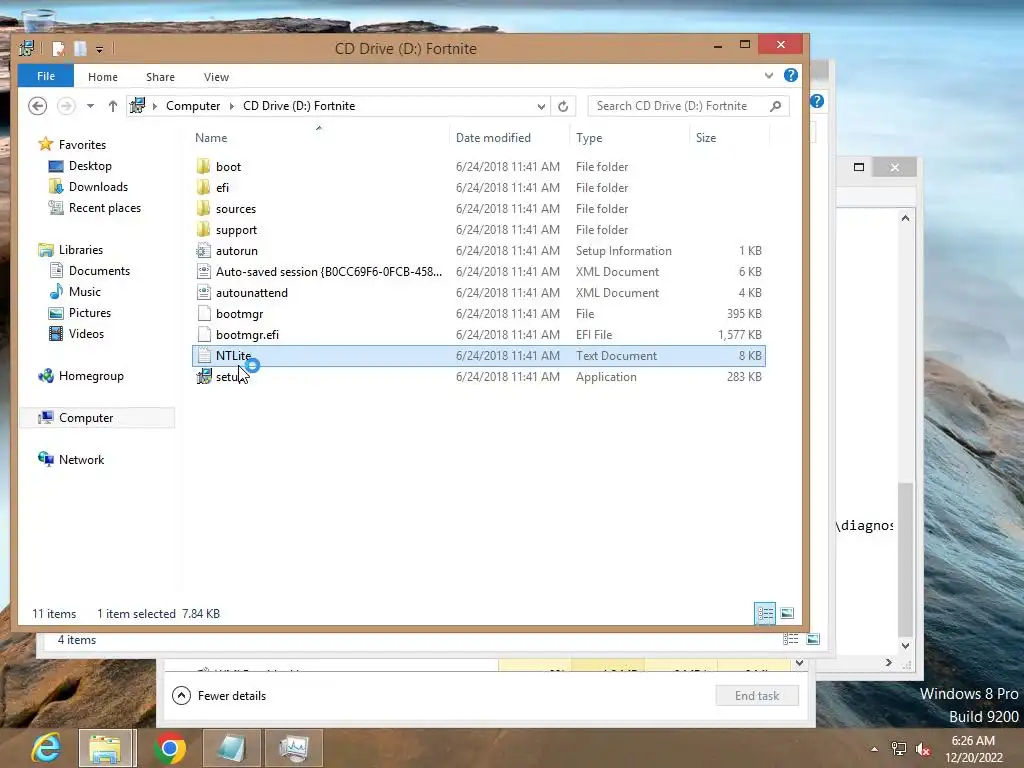1024x768 pixels.
Task: Open the Customize Quick Access Toolbar dropdown
Action: point(99,49)
